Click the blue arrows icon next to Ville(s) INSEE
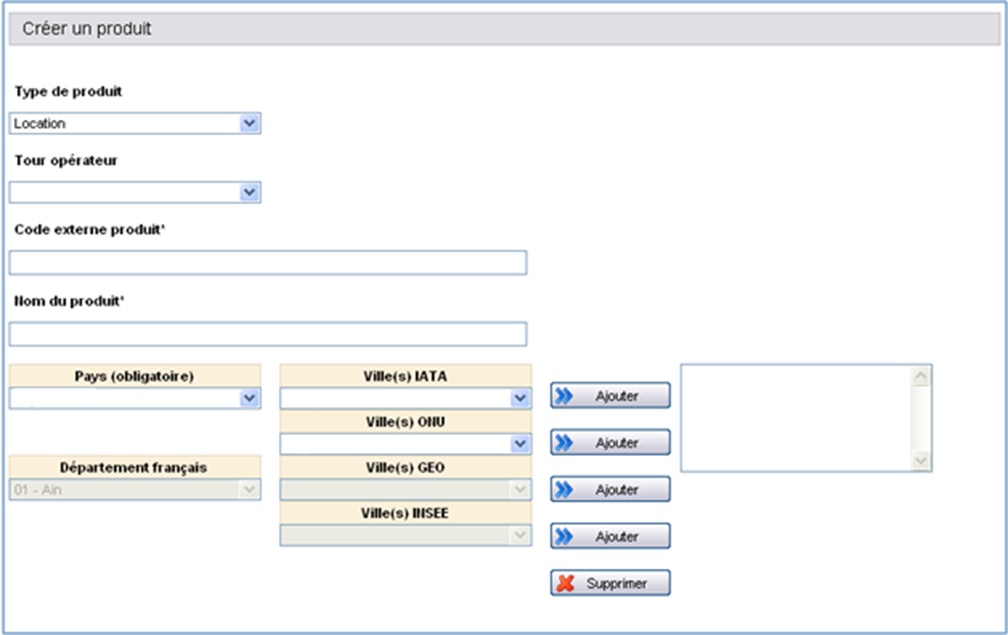 565,537
